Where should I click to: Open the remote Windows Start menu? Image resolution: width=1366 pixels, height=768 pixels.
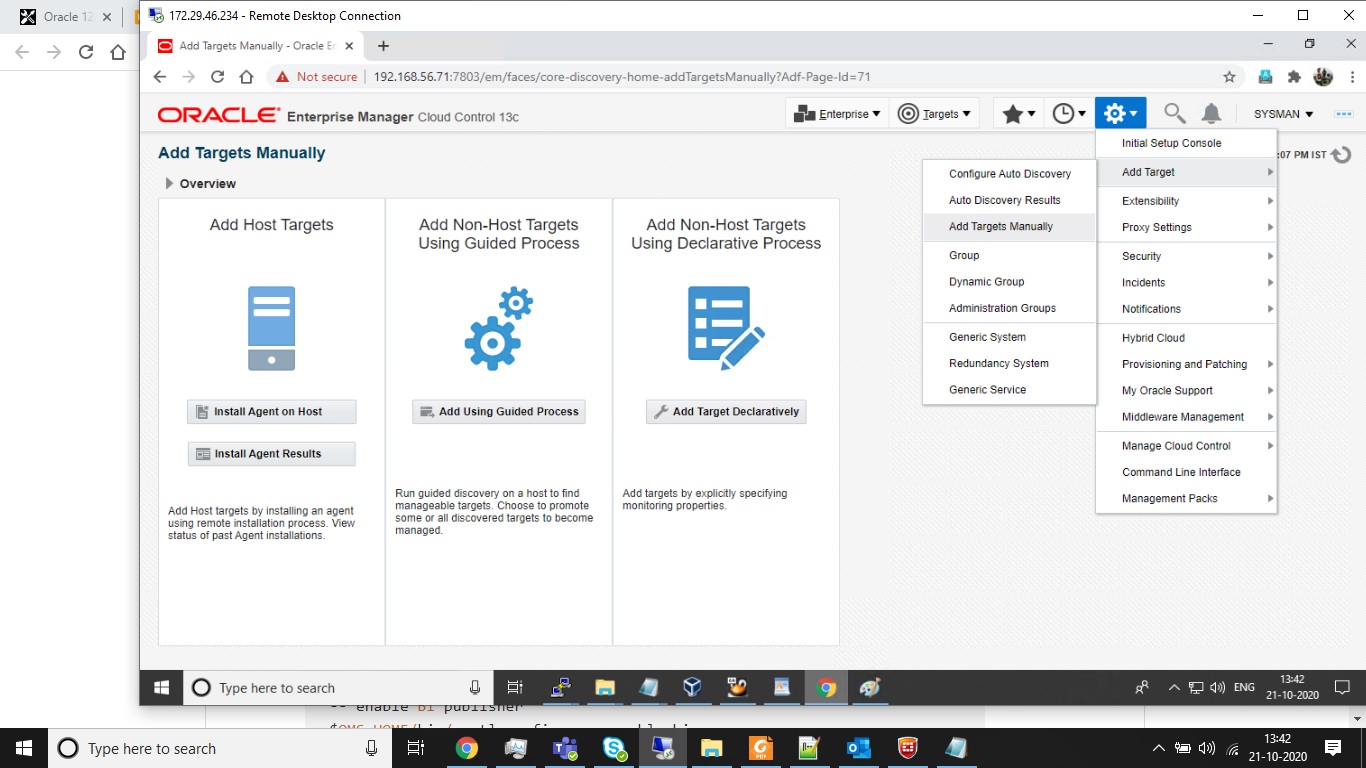coord(161,688)
